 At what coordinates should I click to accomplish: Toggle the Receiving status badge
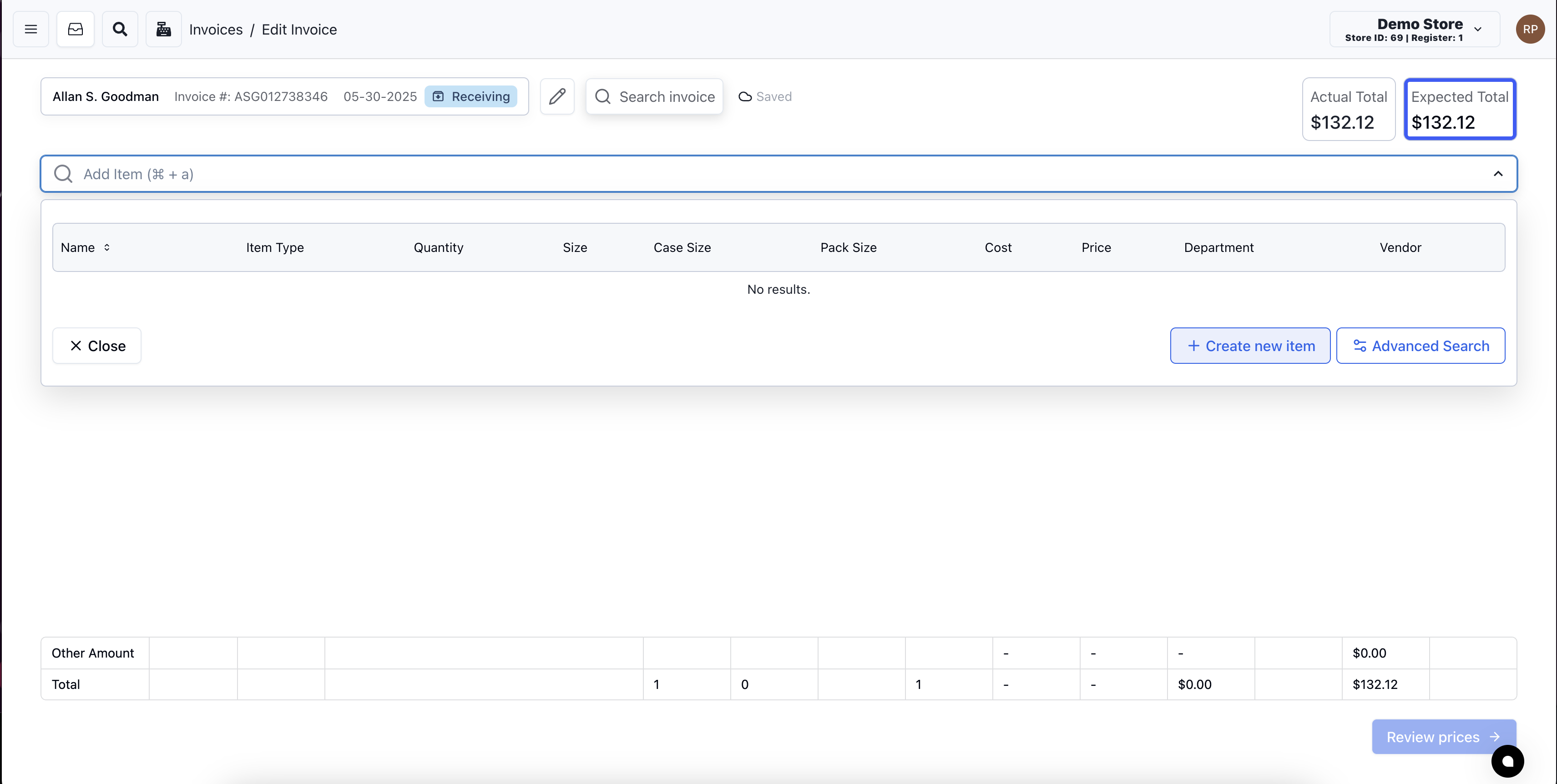click(471, 96)
